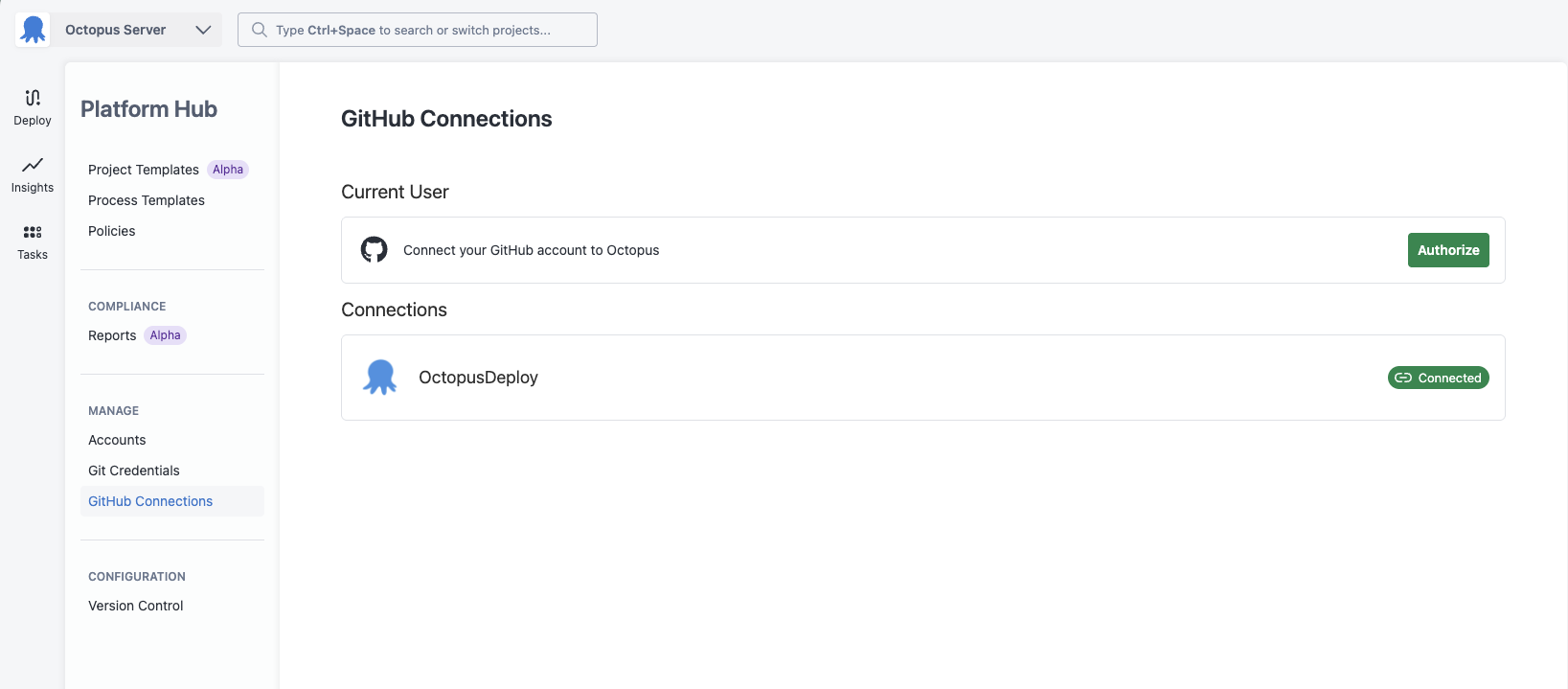Click the Connections section heading
Image resolution: width=1568 pixels, height=689 pixels.
394,310
